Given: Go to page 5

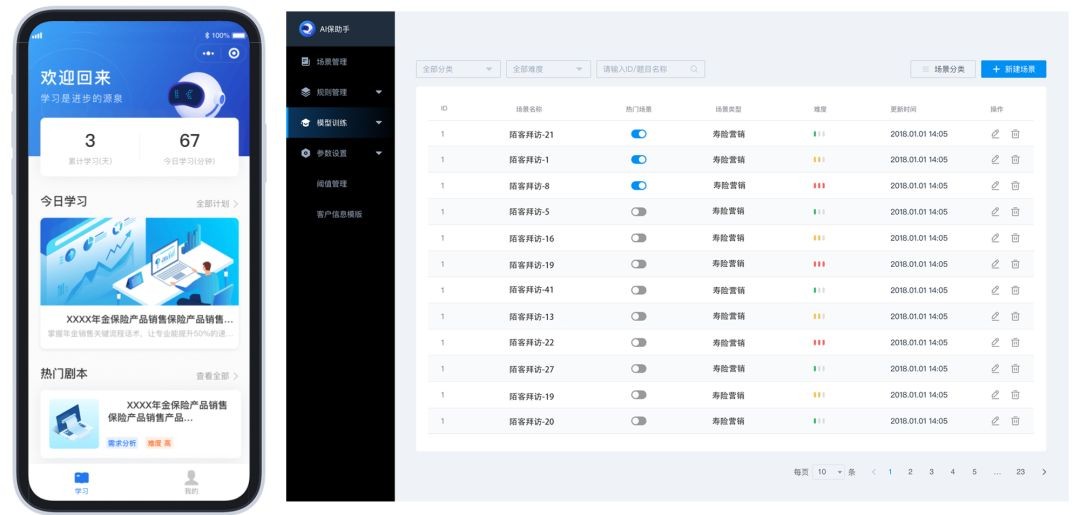Looking at the screenshot, I should click(x=974, y=472).
